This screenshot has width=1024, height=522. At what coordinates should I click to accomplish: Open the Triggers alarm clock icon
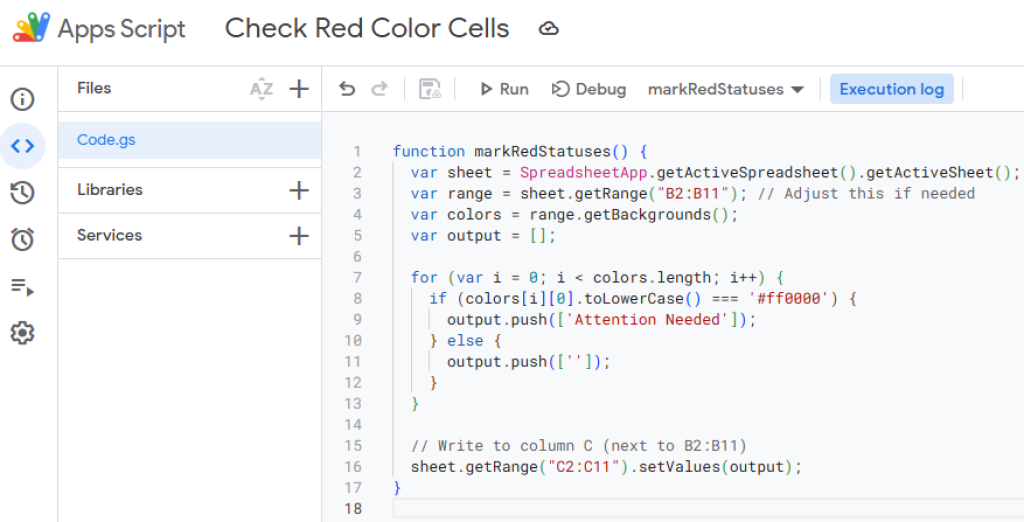22,239
